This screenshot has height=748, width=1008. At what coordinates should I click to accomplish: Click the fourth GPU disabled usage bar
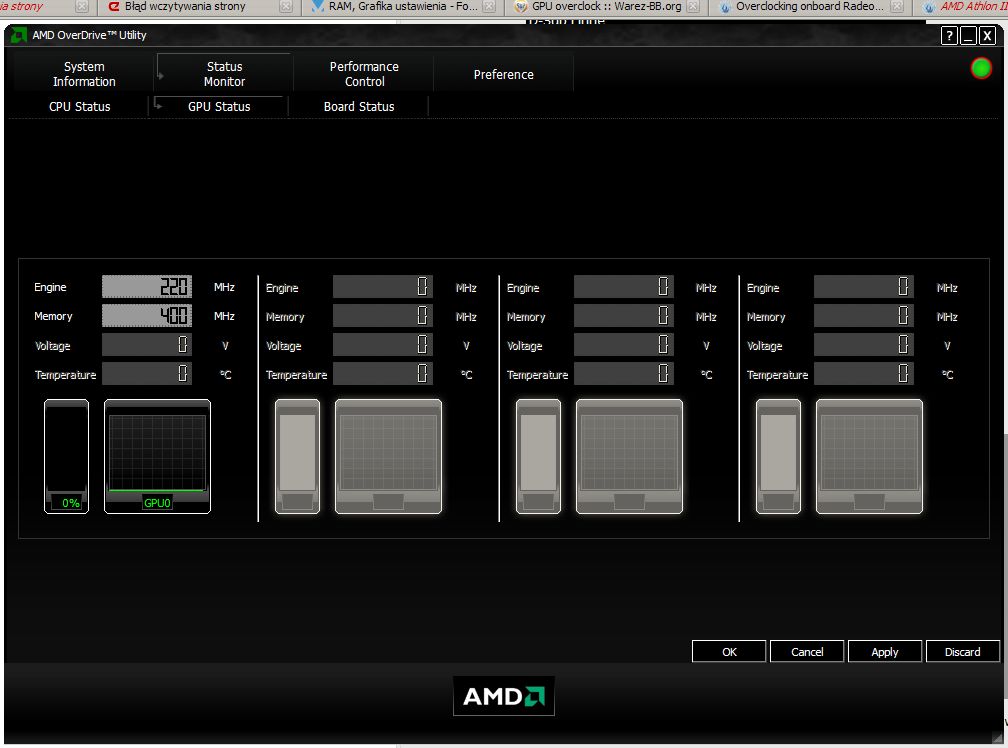(778, 456)
